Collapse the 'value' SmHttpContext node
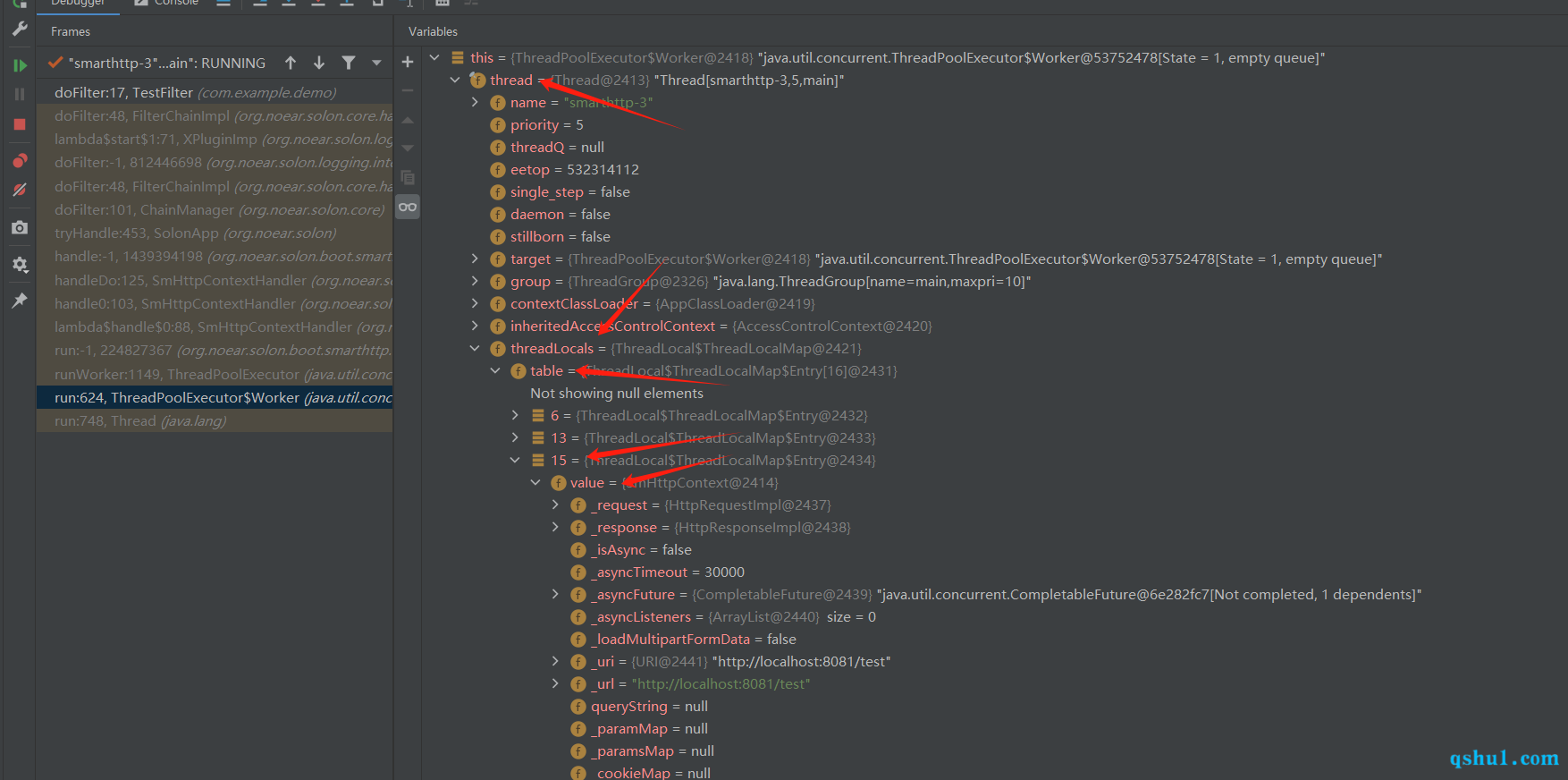Viewport: 1568px width, 780px height. 535,482
